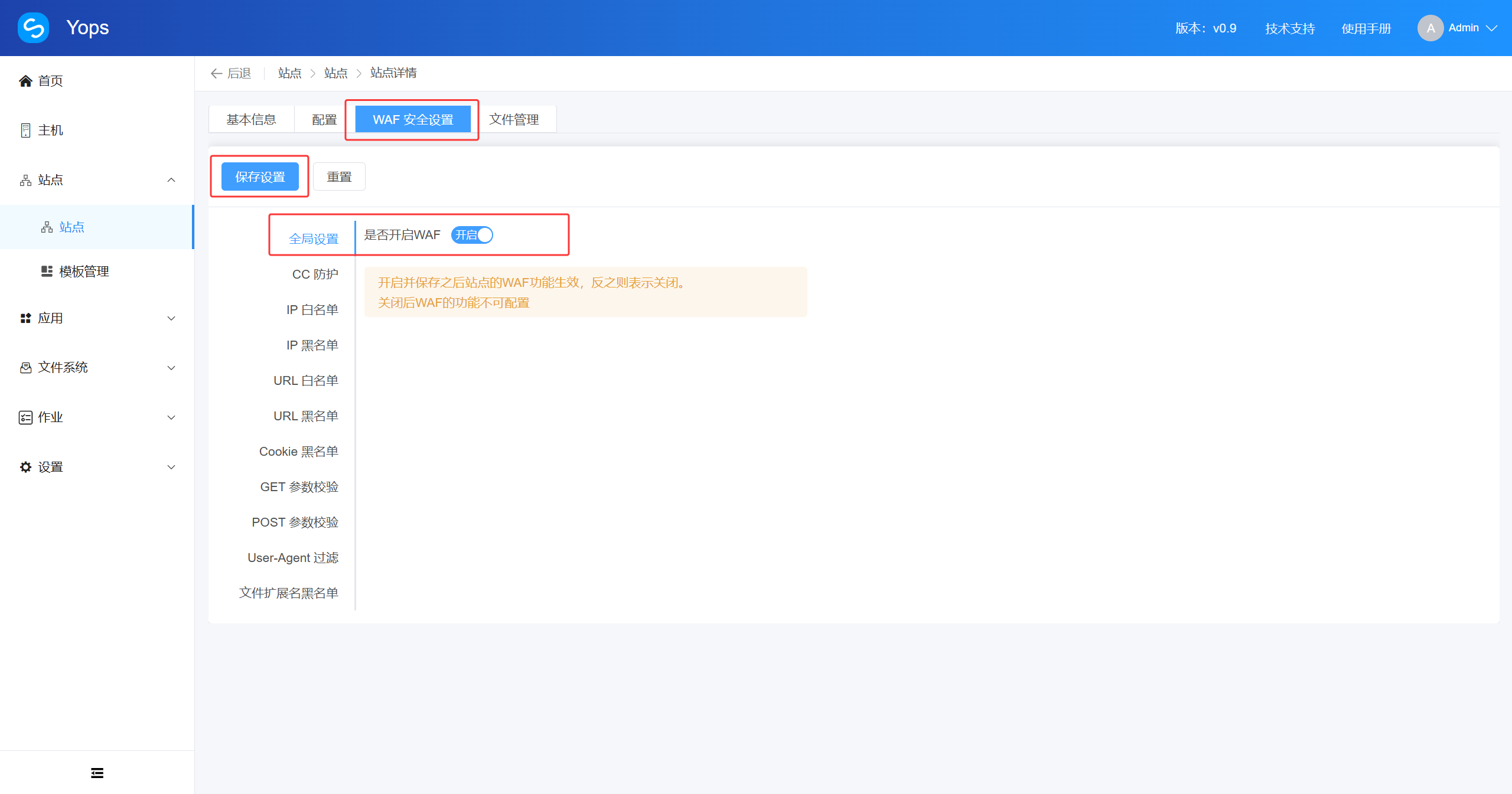Viewport: 1512px width, 794px height.
Task: Click the 作业 job list icon
Action: pos(25,417)
